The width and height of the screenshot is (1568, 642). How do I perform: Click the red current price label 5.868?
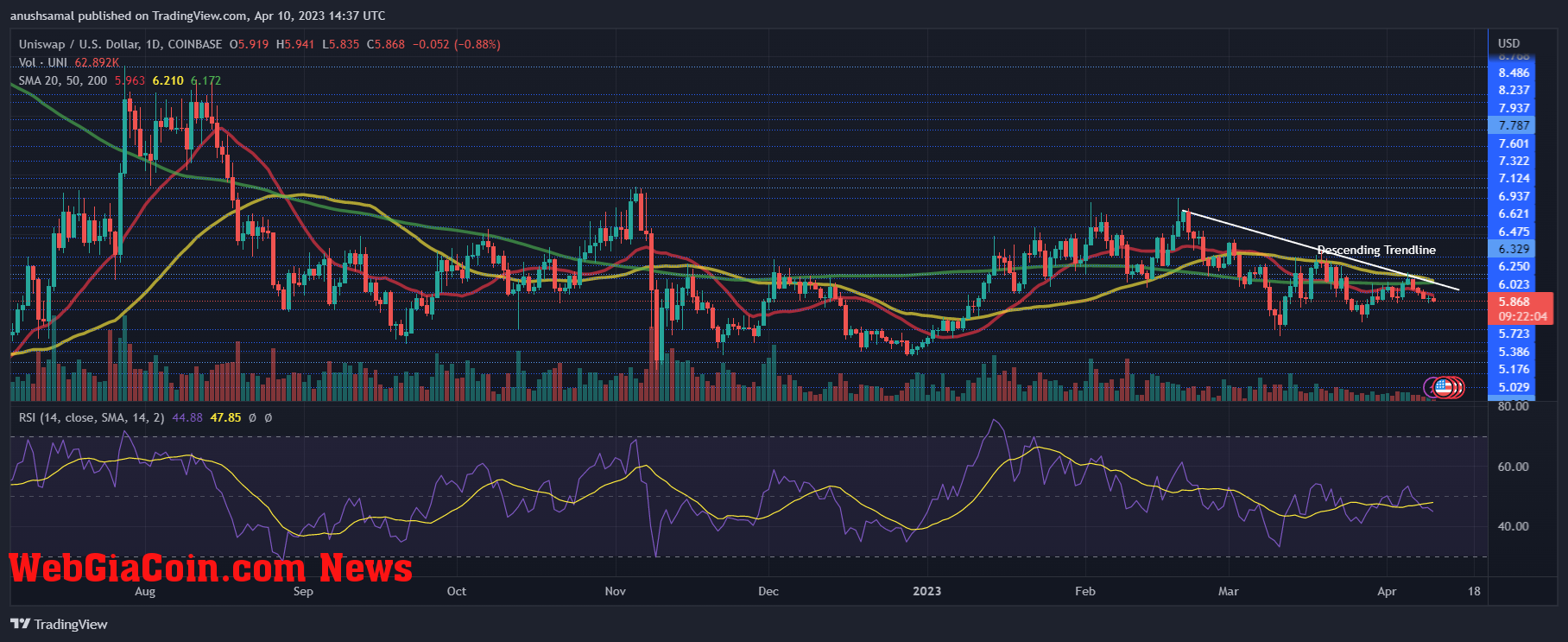(x=1514, y=302)
